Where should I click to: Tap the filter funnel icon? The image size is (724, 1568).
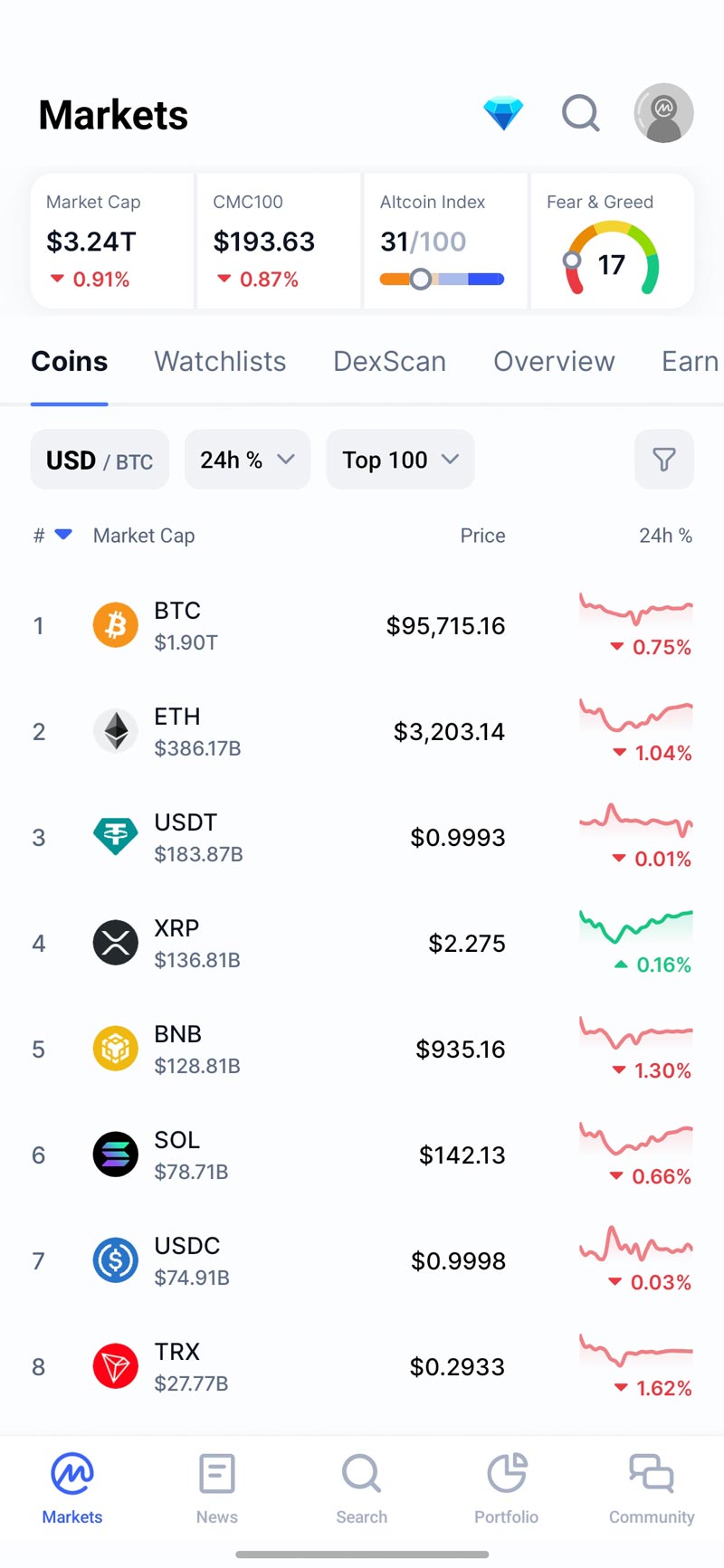pos(663,460)
